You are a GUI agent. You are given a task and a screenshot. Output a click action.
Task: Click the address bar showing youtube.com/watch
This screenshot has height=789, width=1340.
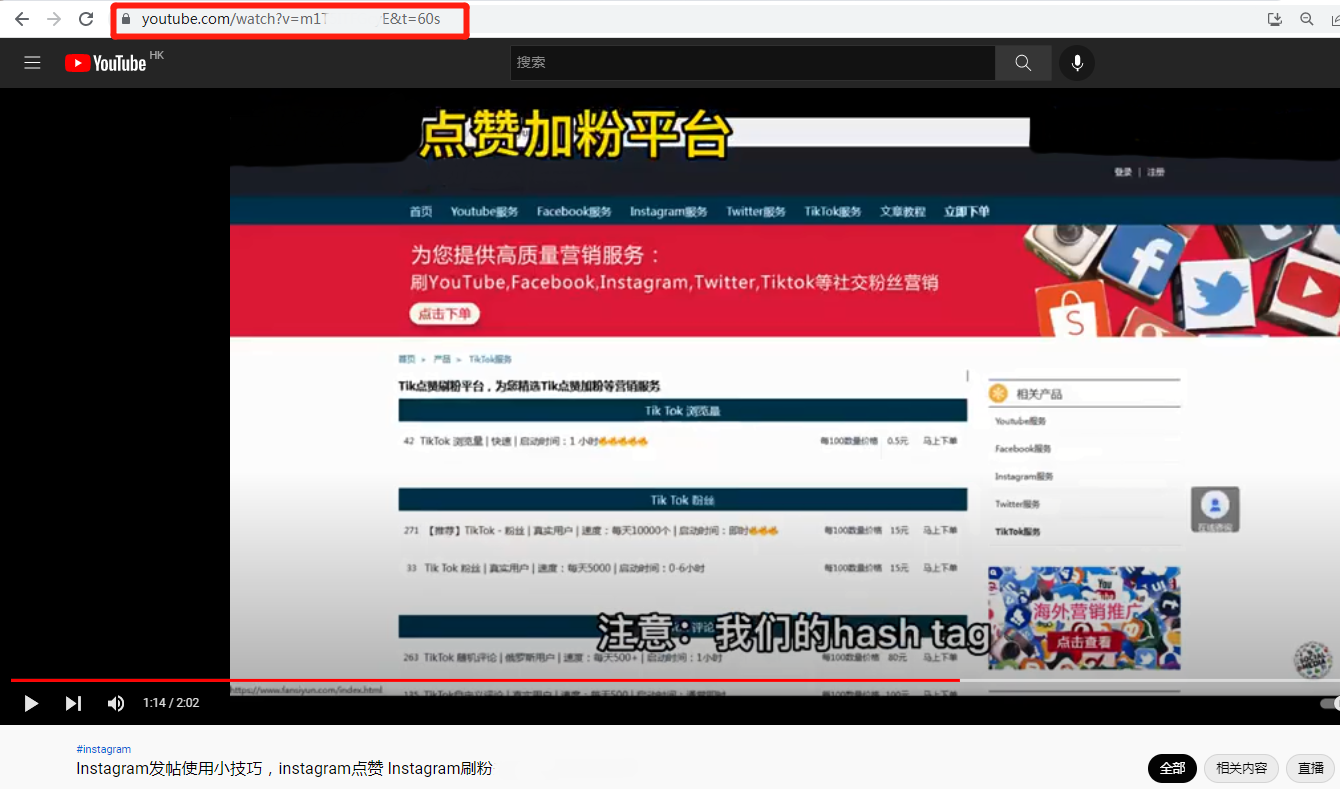coord(290,19)
